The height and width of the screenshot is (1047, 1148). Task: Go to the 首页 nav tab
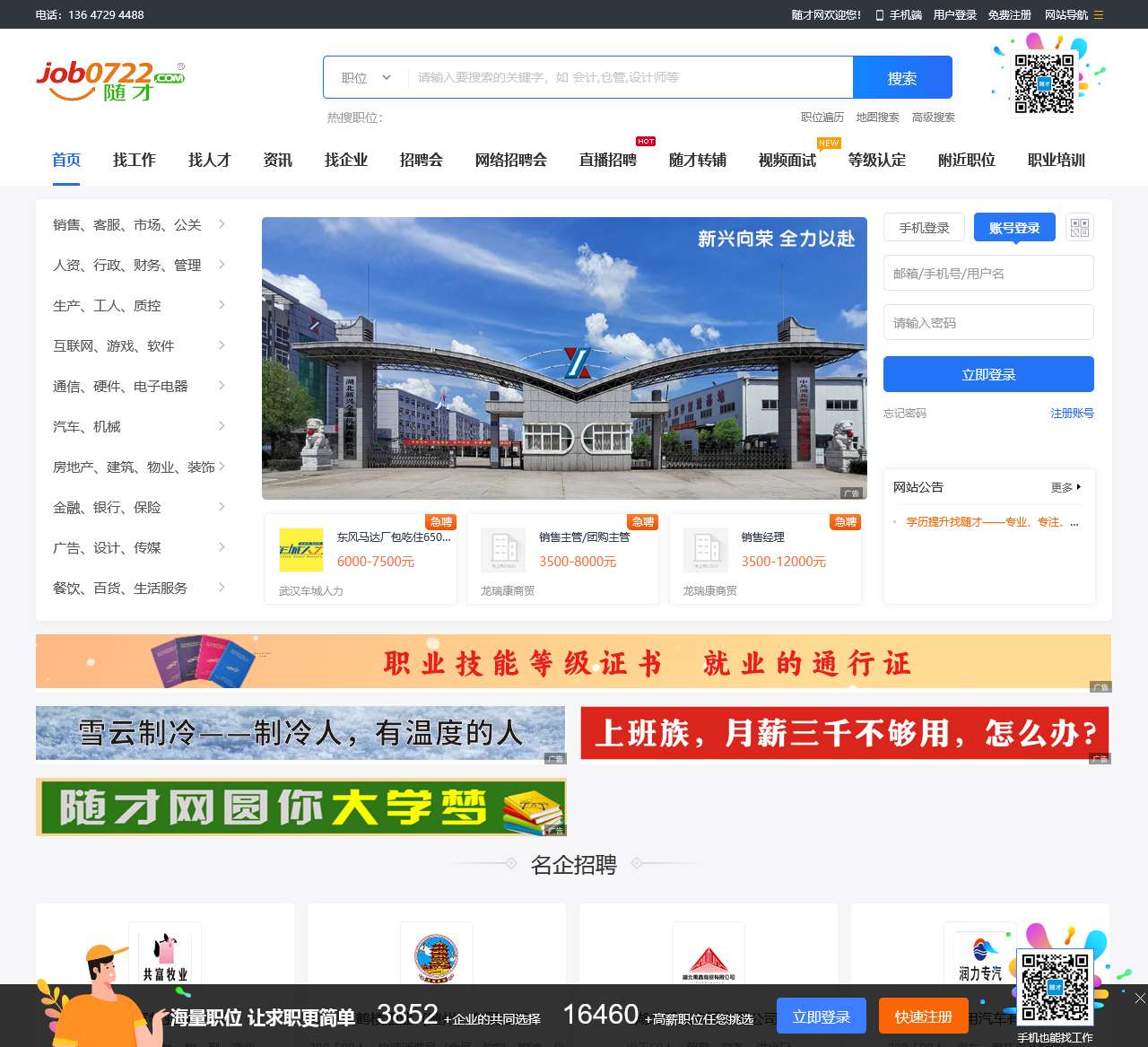[x=66, y=160]
